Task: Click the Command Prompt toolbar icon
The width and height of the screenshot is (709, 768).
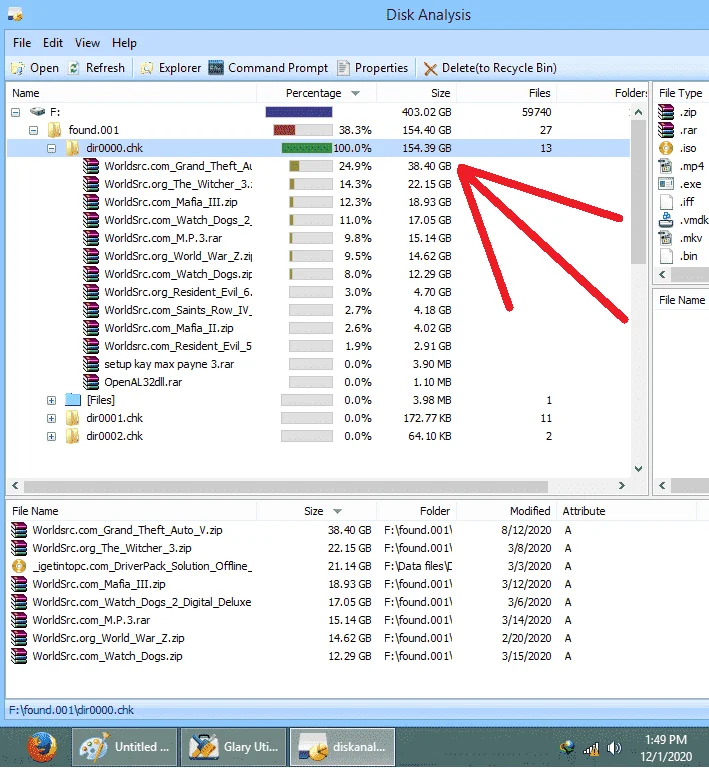Action: (x=216, y=68)
